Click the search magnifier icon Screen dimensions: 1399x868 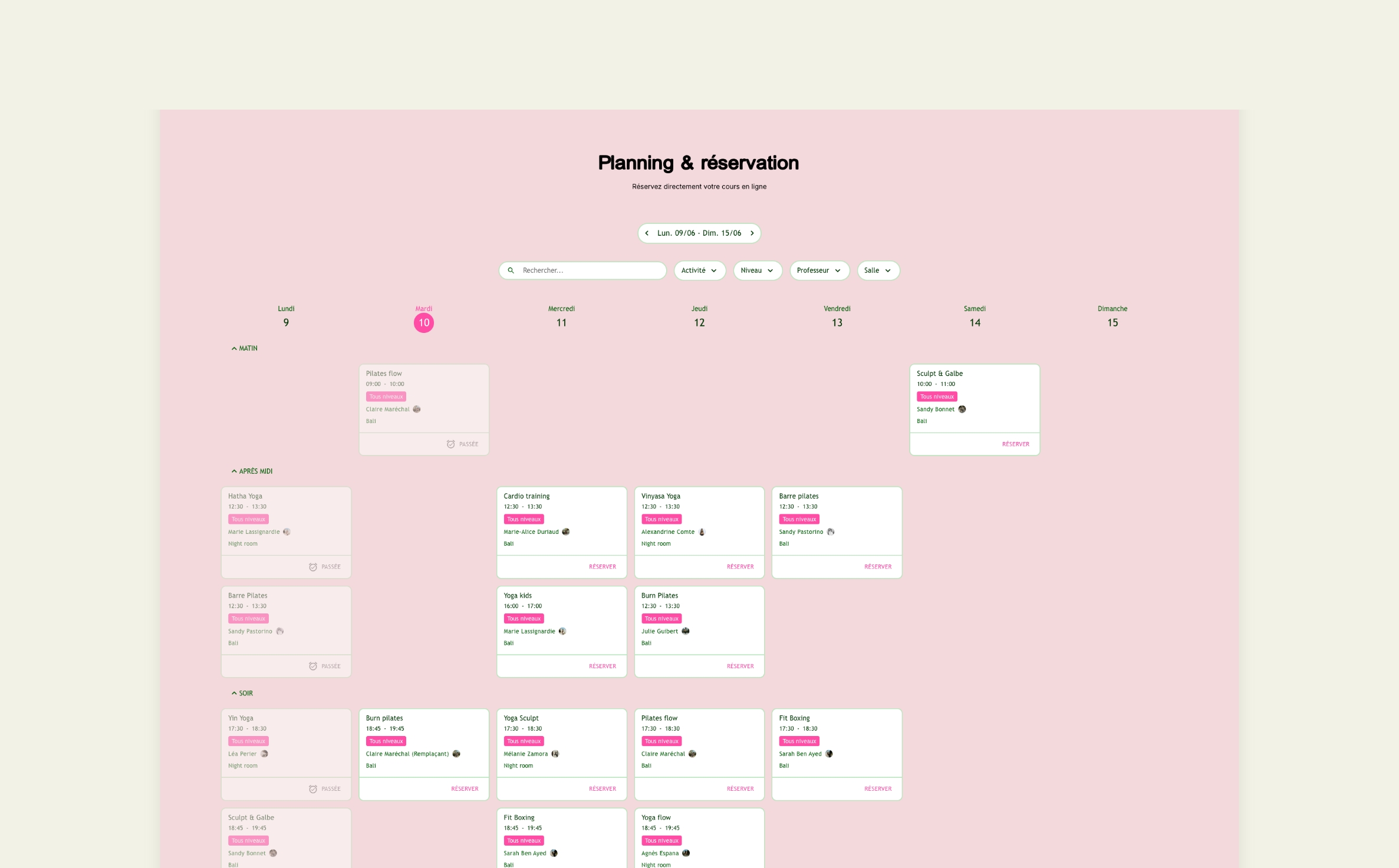tap(511, 270)
